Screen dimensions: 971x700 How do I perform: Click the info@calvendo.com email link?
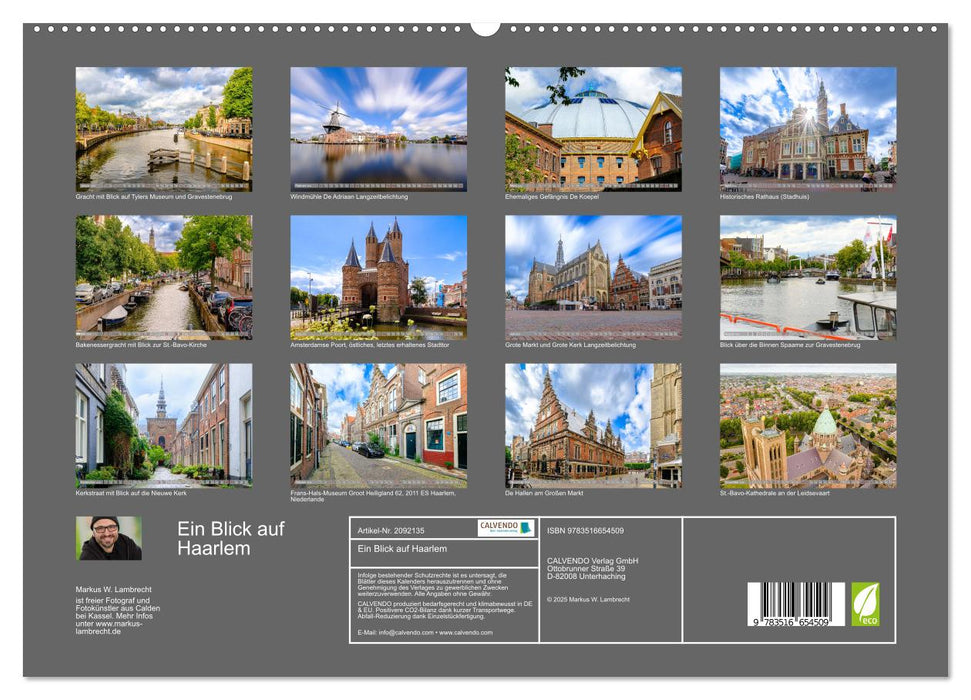pyautogui.click(x=403, y=632)
